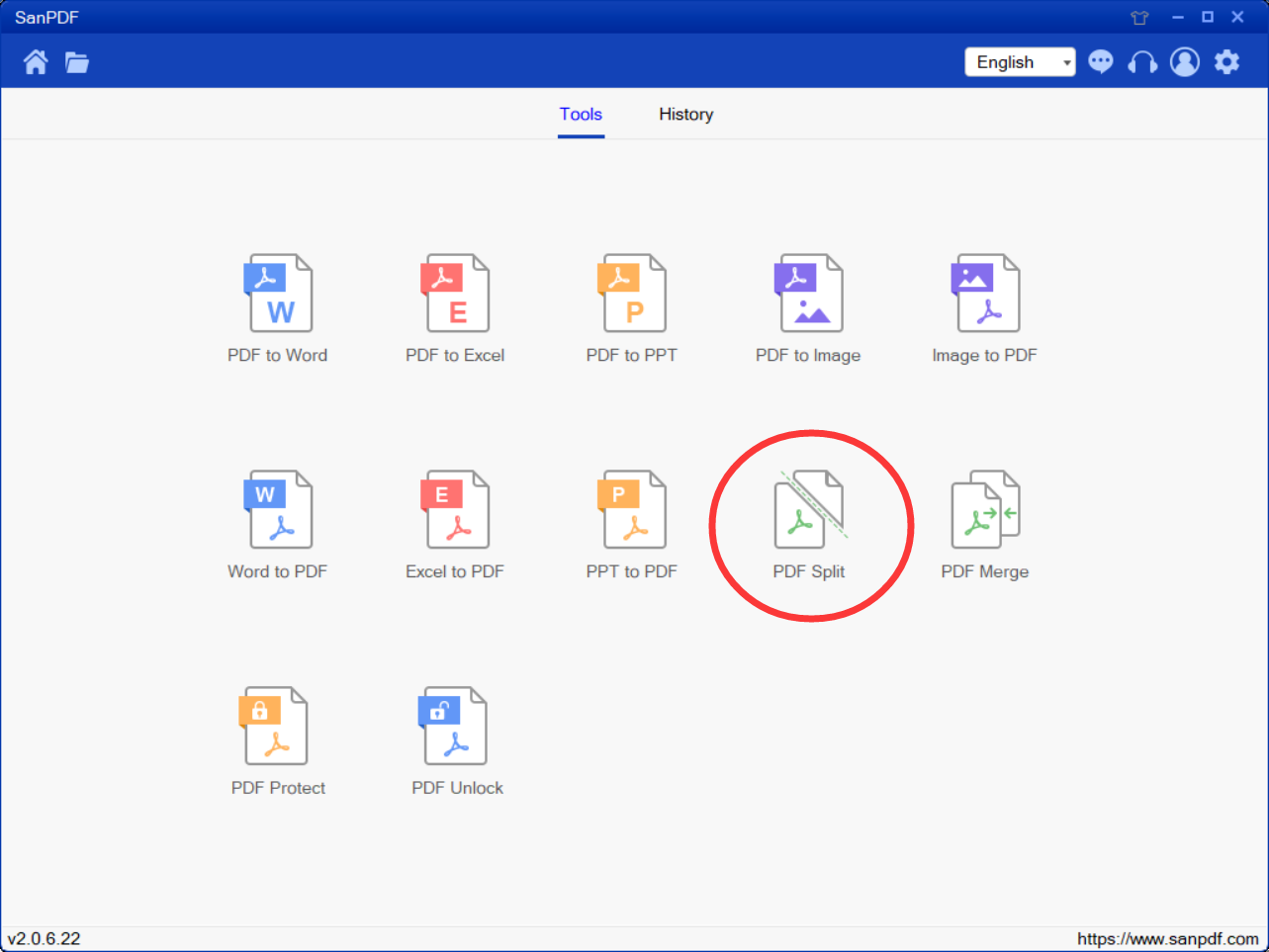Image resolution: width=1269 pixels, height=952 pixels.
Task: Open the PDF to Excel tool
Action: [455, 306]
